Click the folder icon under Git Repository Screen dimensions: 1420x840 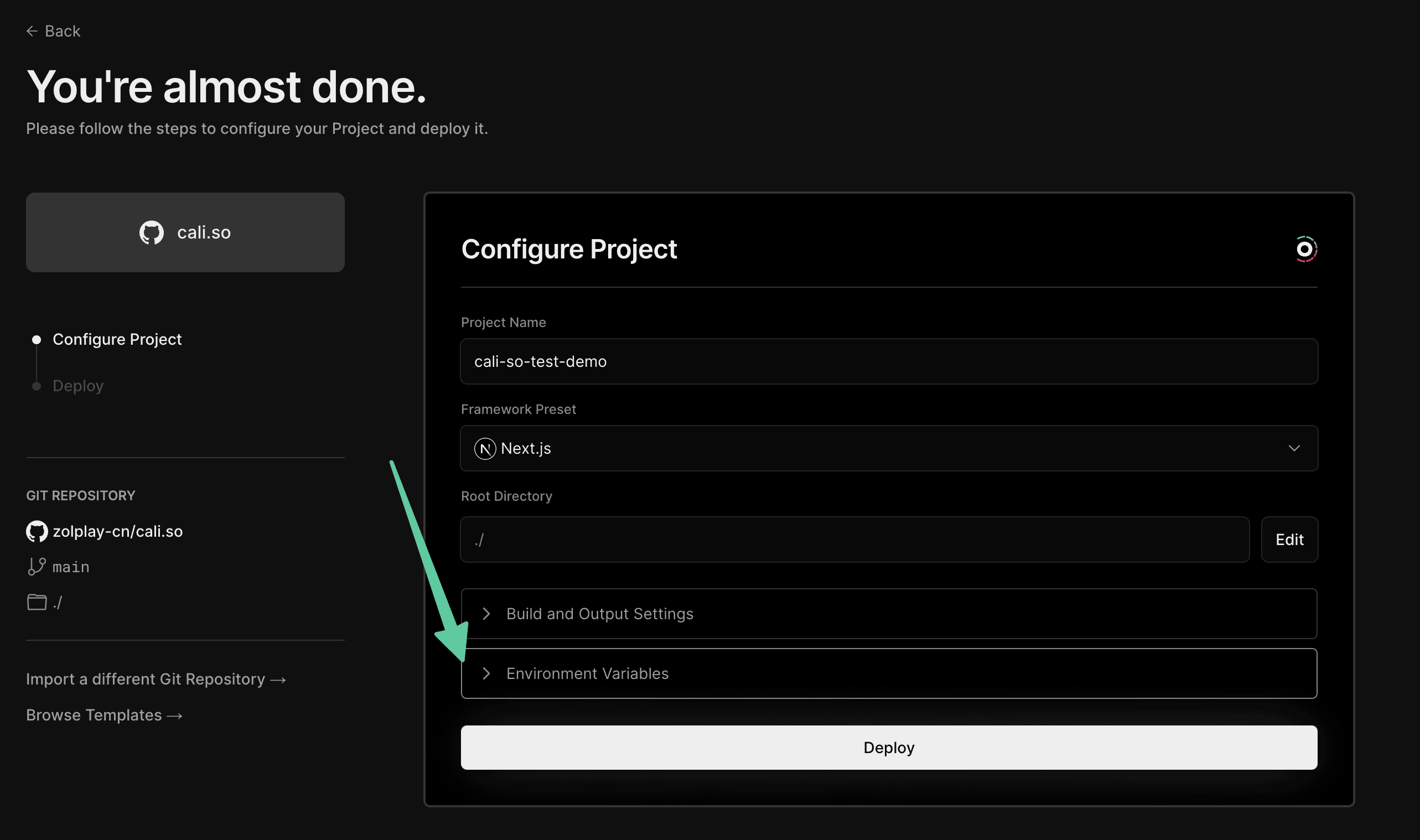click(37, 602)
